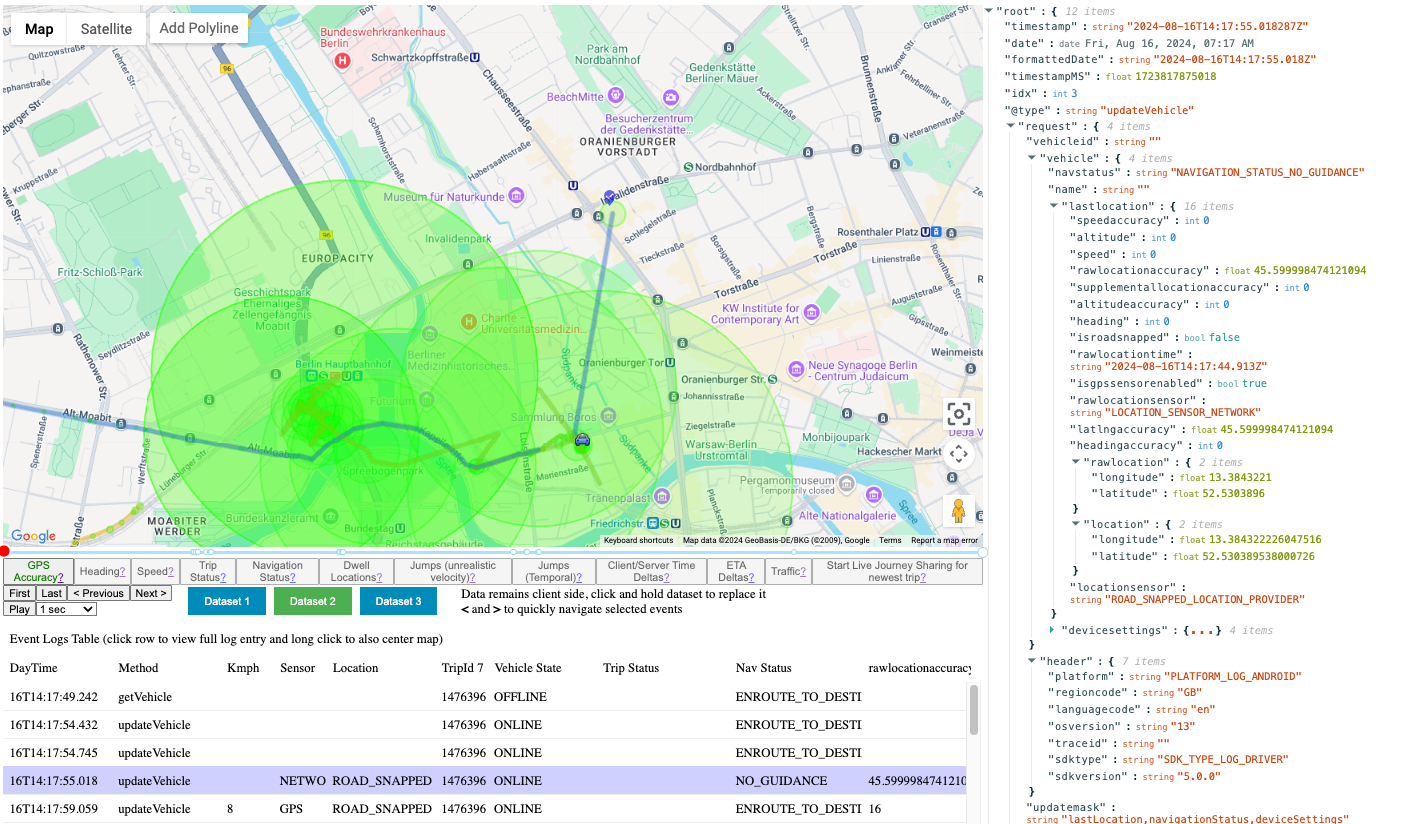Toggle Jumps (unrealistic velocity) overlay
The width and height of the screenshot is (1407, 824).
click(x=452, y=571)
